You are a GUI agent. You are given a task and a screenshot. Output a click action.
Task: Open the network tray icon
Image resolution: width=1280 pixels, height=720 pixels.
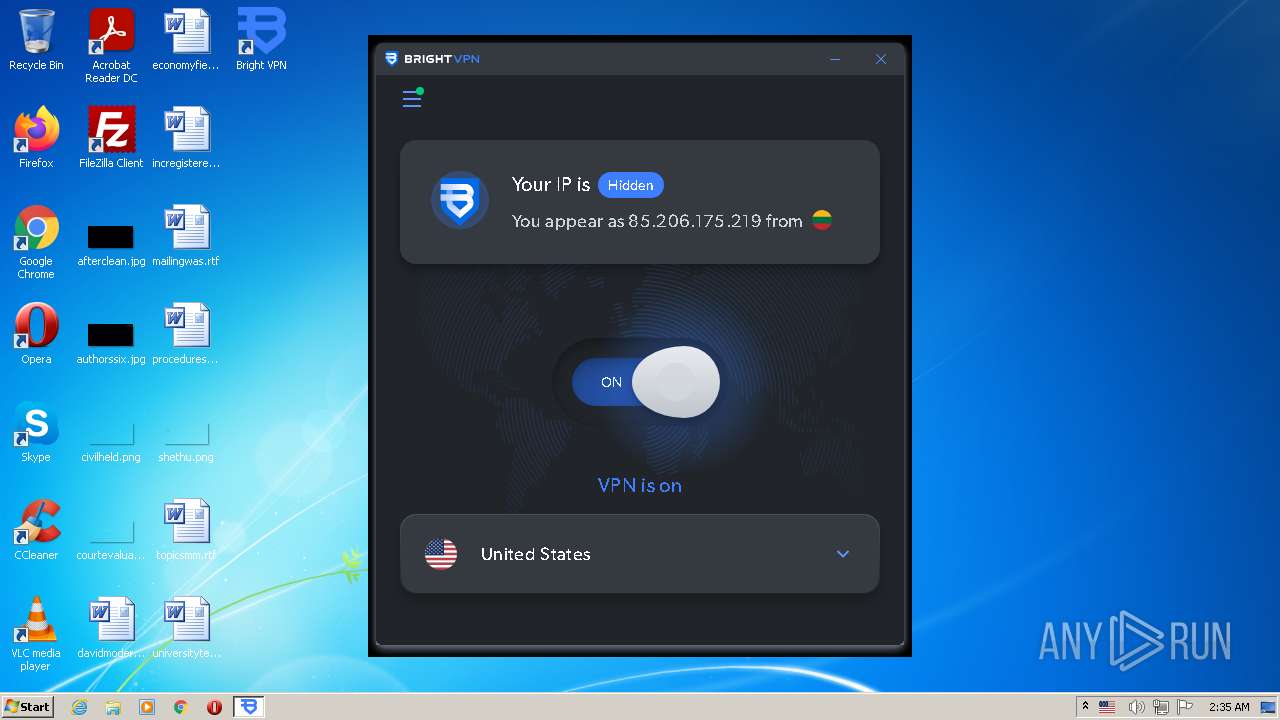(x=1160, y=707)
